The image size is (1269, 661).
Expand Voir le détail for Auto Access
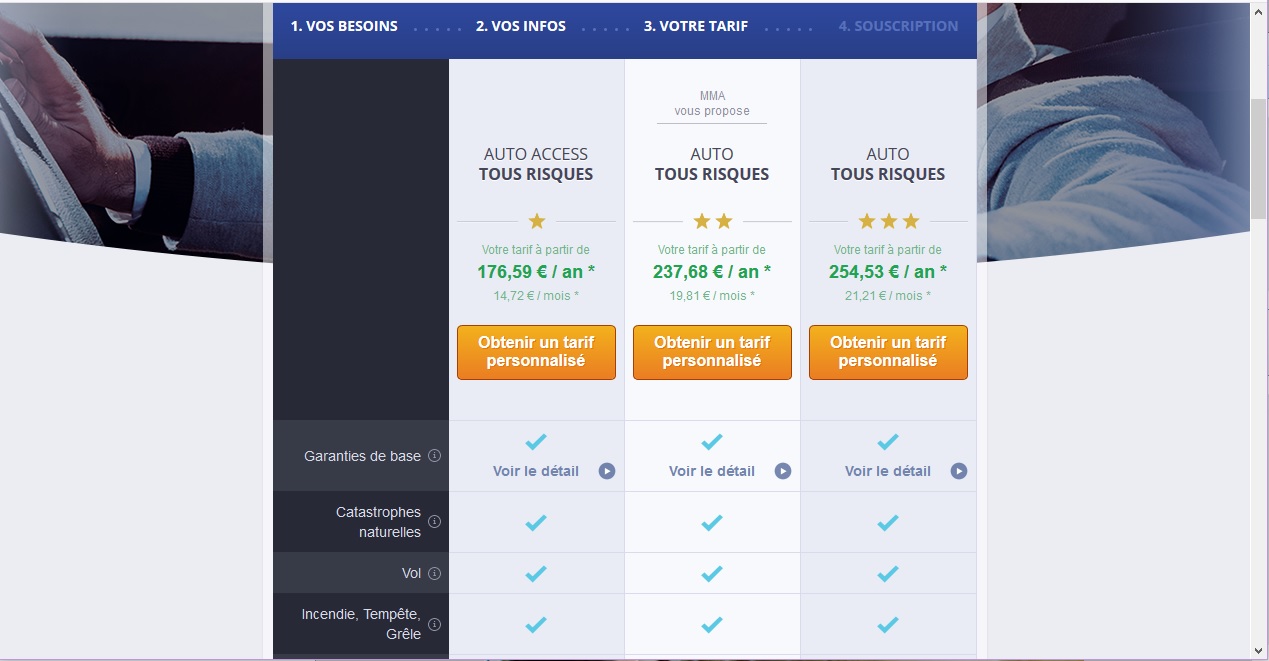click(x=536, y=471)
